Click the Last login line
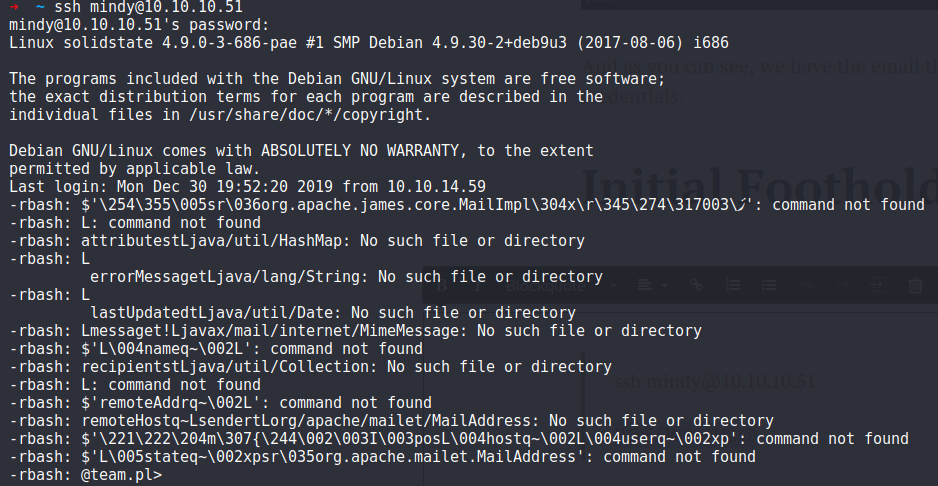 [x=247, y=187]
